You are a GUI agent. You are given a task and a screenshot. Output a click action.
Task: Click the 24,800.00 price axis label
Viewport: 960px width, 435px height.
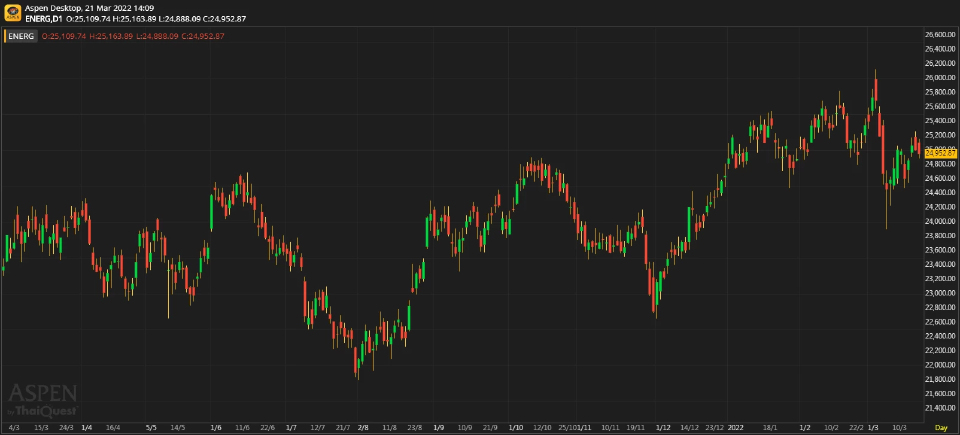(940, 164)
